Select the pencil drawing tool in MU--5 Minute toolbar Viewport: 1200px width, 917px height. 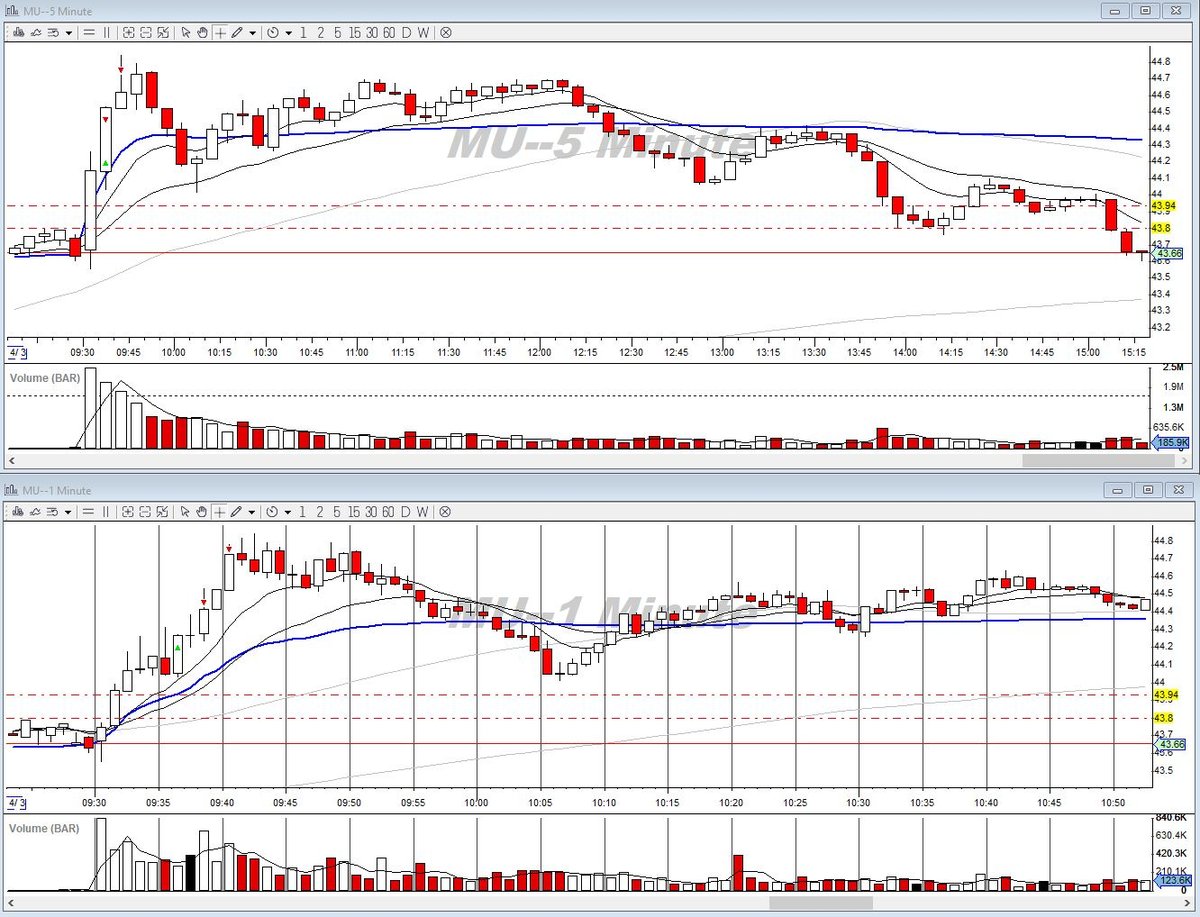point(237,32)
